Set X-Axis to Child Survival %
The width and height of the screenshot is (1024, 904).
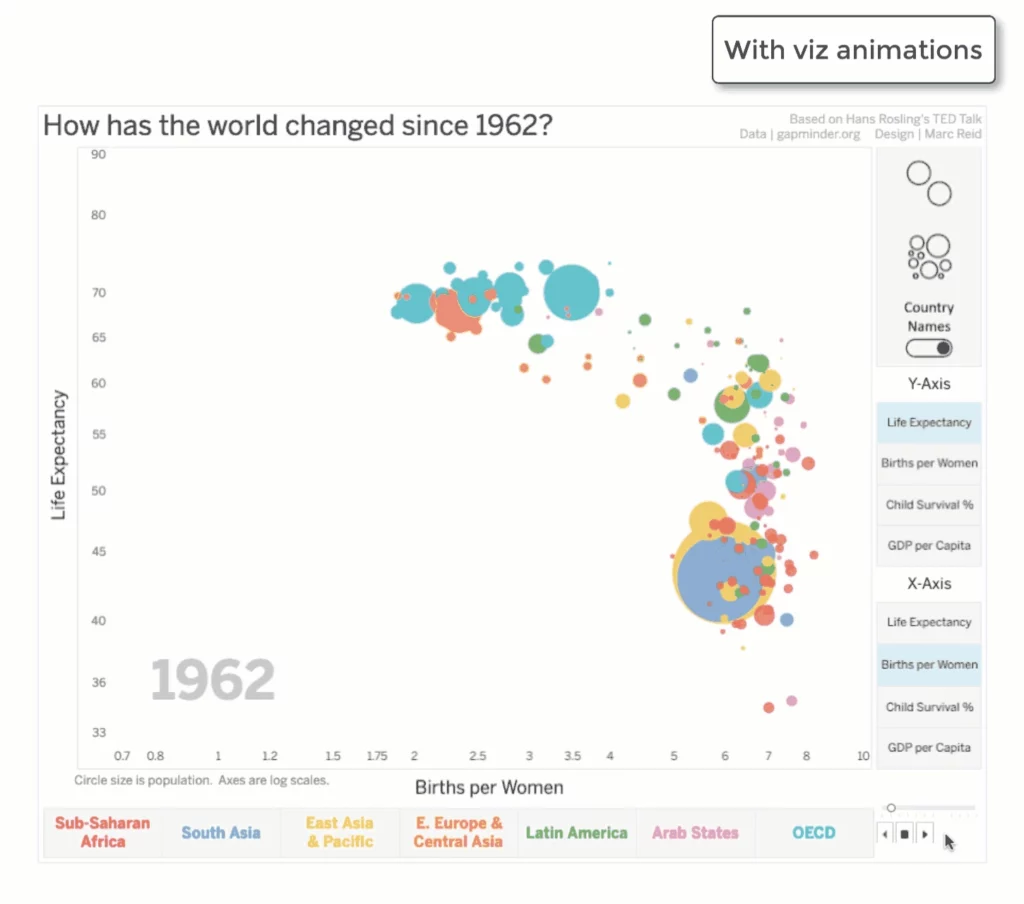coord(929,707)
